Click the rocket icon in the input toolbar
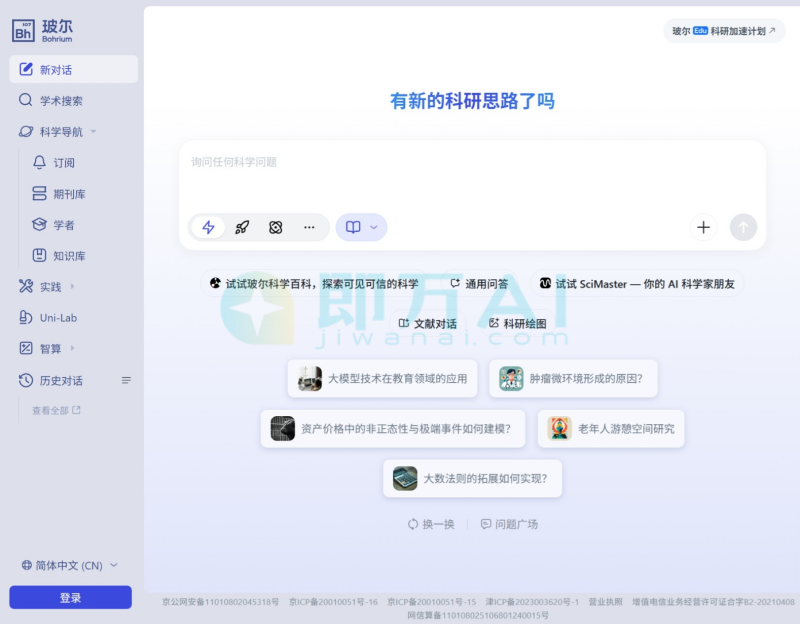 coord(241,227)
